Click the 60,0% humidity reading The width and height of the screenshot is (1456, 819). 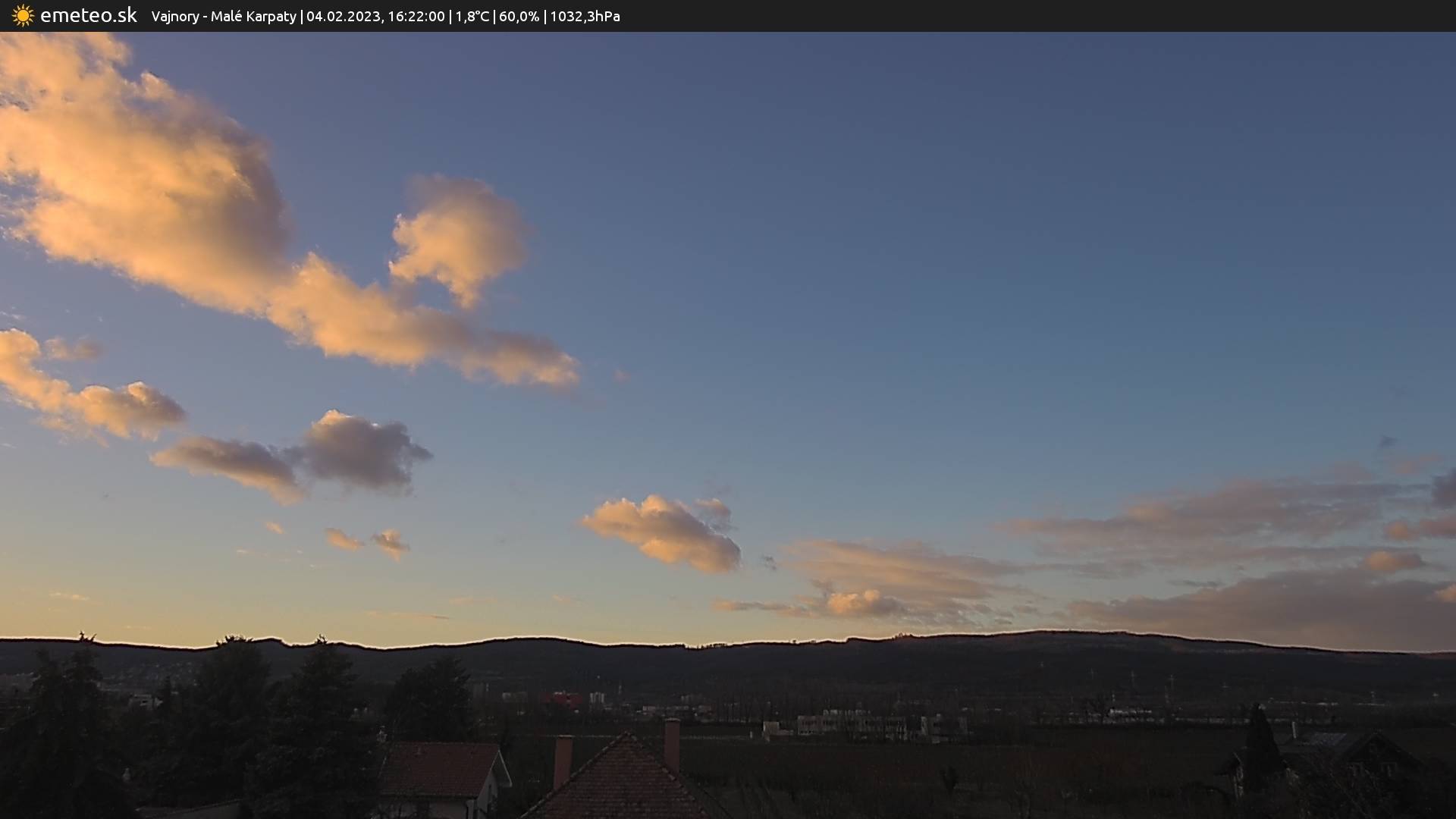[x=519, y=17]
